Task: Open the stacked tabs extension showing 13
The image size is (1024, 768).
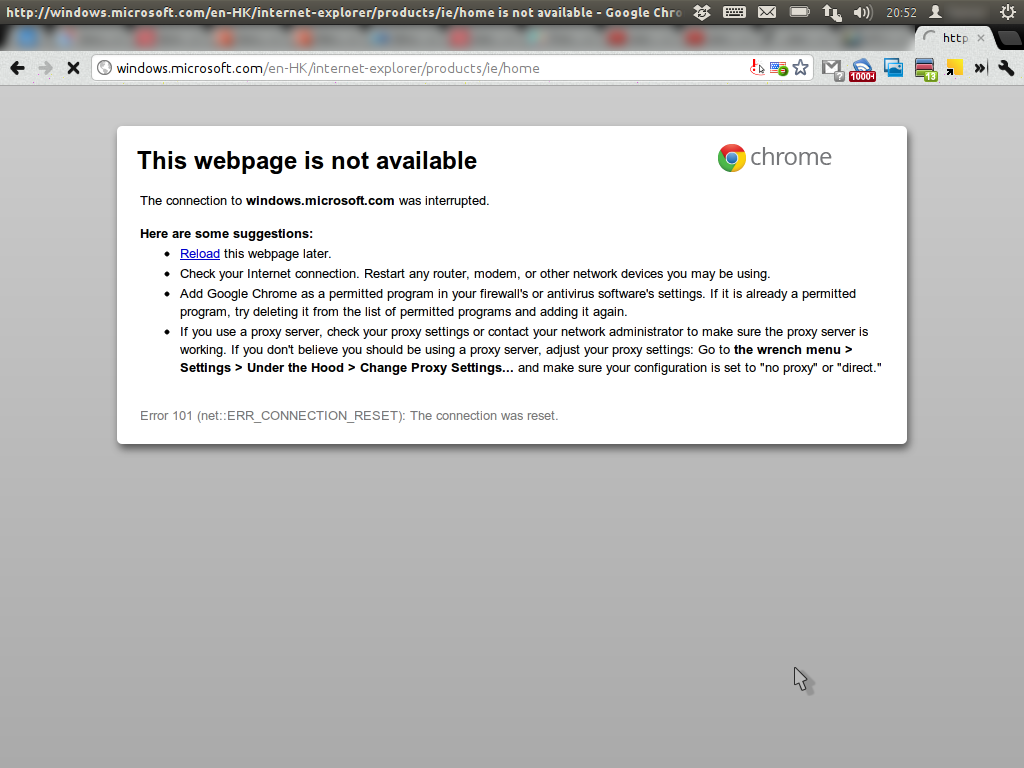Action: (x=925, y=69)
